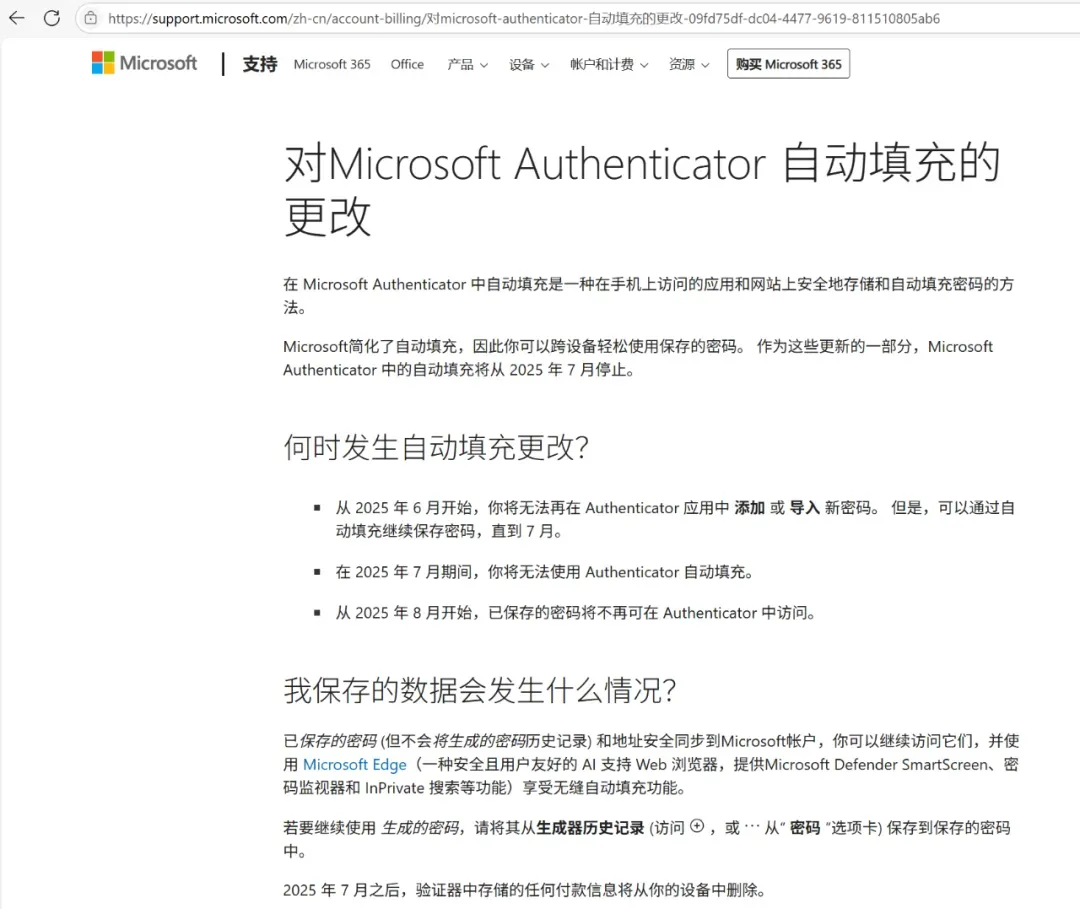Go to 支持 home link
Image resolution: width=1080 pixels, height=909 pixels.
click(x=260, y=64)
